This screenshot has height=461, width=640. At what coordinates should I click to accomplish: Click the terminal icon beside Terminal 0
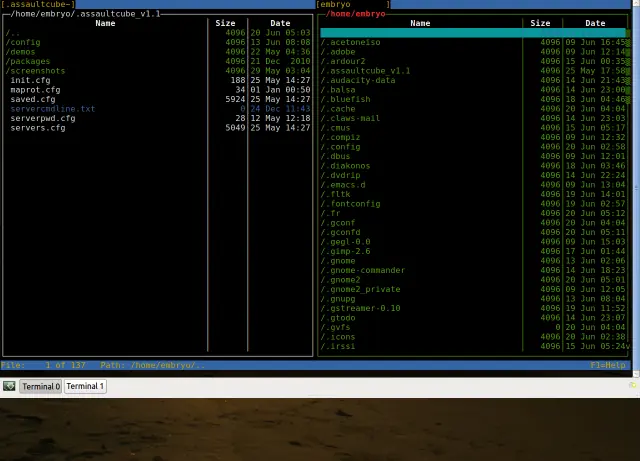pos(9,386)
